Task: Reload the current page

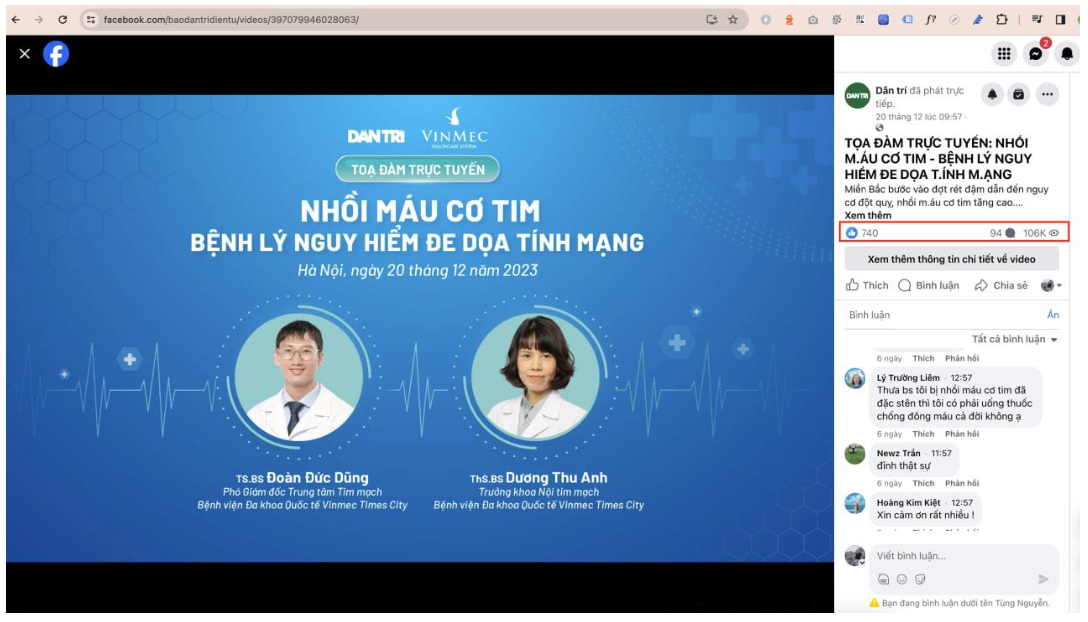Action: pos(62,19)
